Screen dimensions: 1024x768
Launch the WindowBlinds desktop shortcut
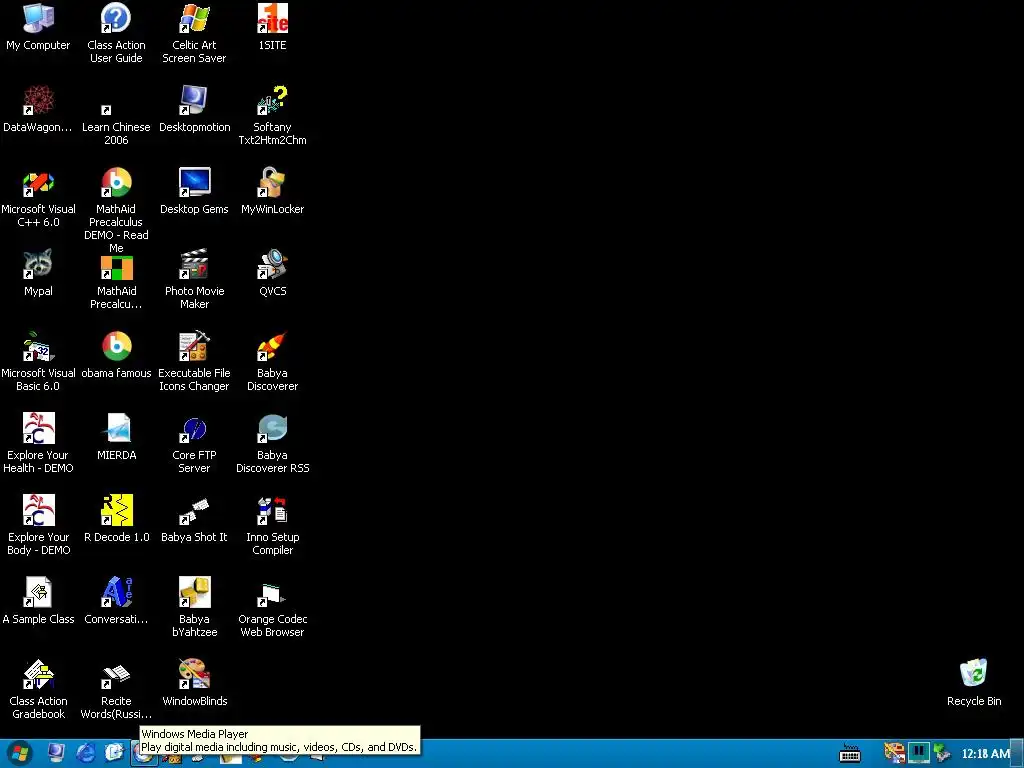coord(194,675)
